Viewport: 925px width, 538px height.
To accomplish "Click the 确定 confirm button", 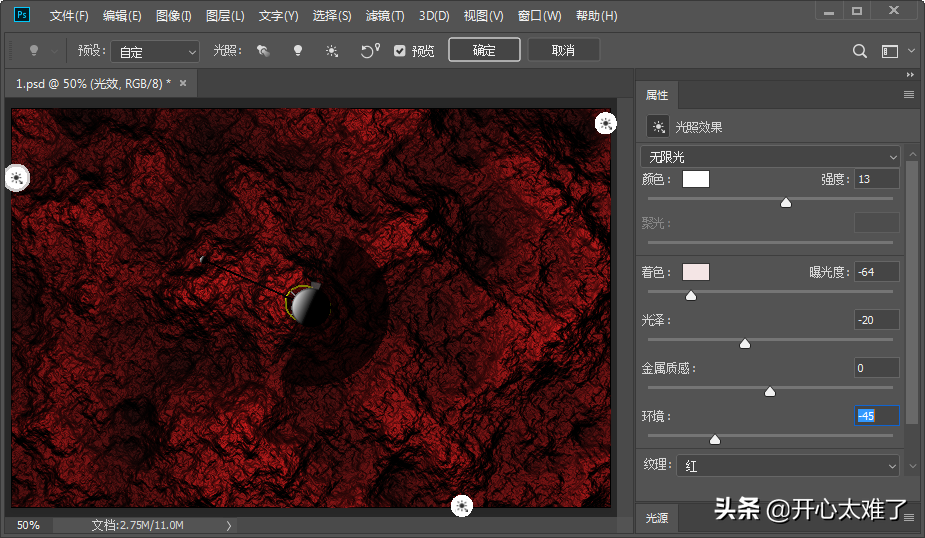I will pyautogui.click(x=484, y=50).
